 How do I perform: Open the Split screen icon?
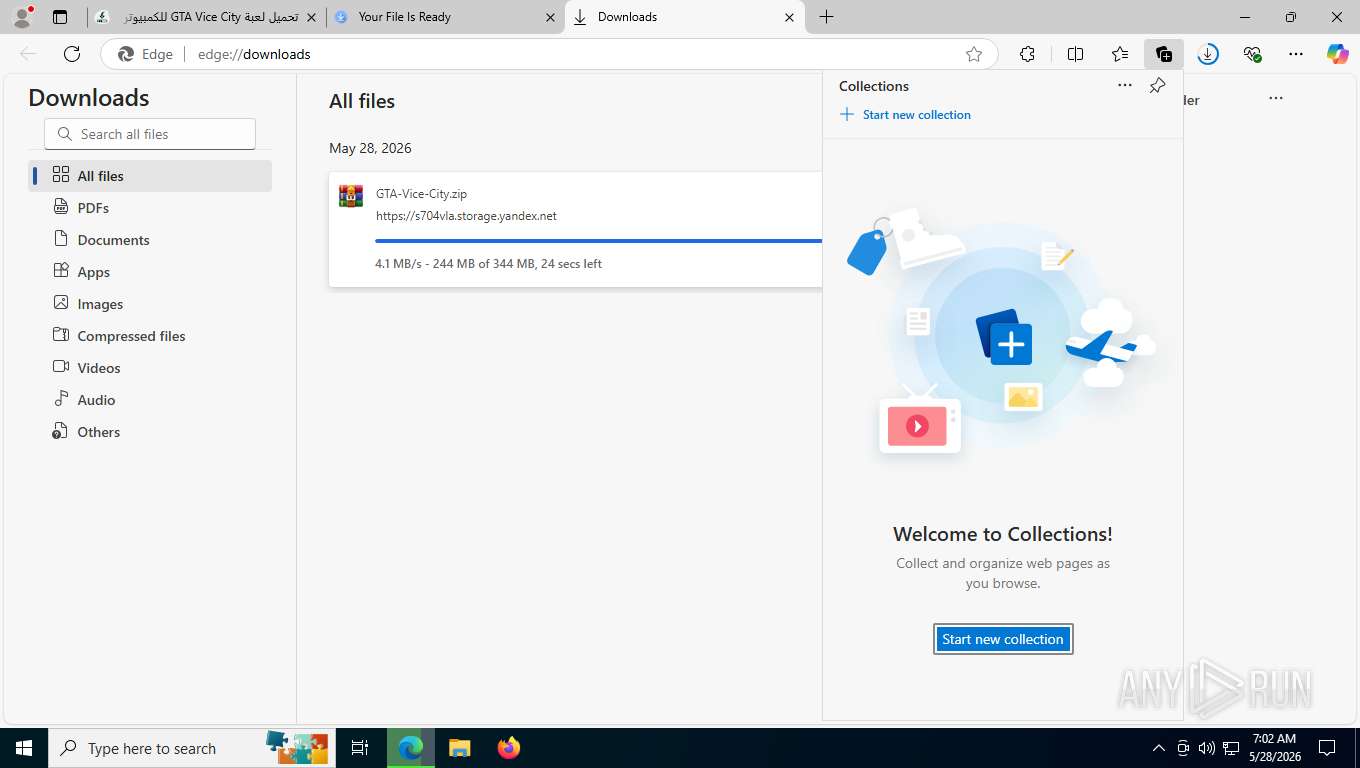pos(1076,54)
